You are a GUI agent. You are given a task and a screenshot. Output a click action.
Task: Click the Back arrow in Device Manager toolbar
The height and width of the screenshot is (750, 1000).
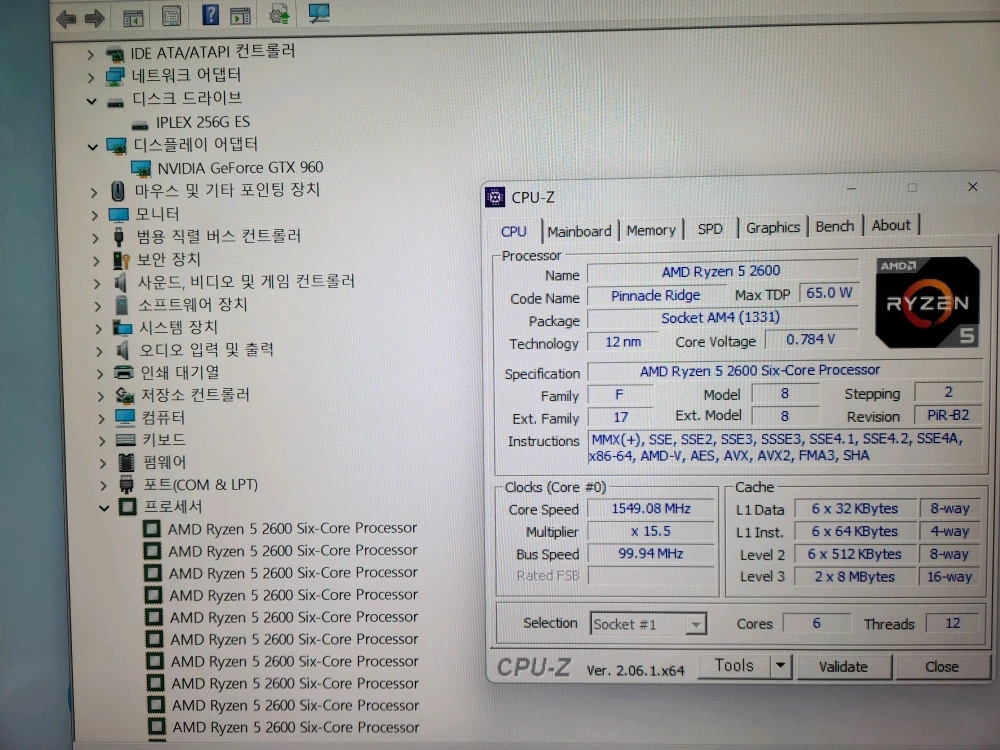(x=66, y=18)
